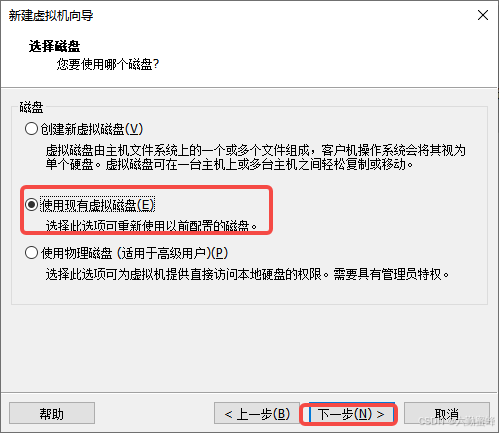Select the 使用物理磁盘 (适用于高级用户)(P) radio button
Screen dimensions: 499x433
pyautogui.click(x=31, y=253)
